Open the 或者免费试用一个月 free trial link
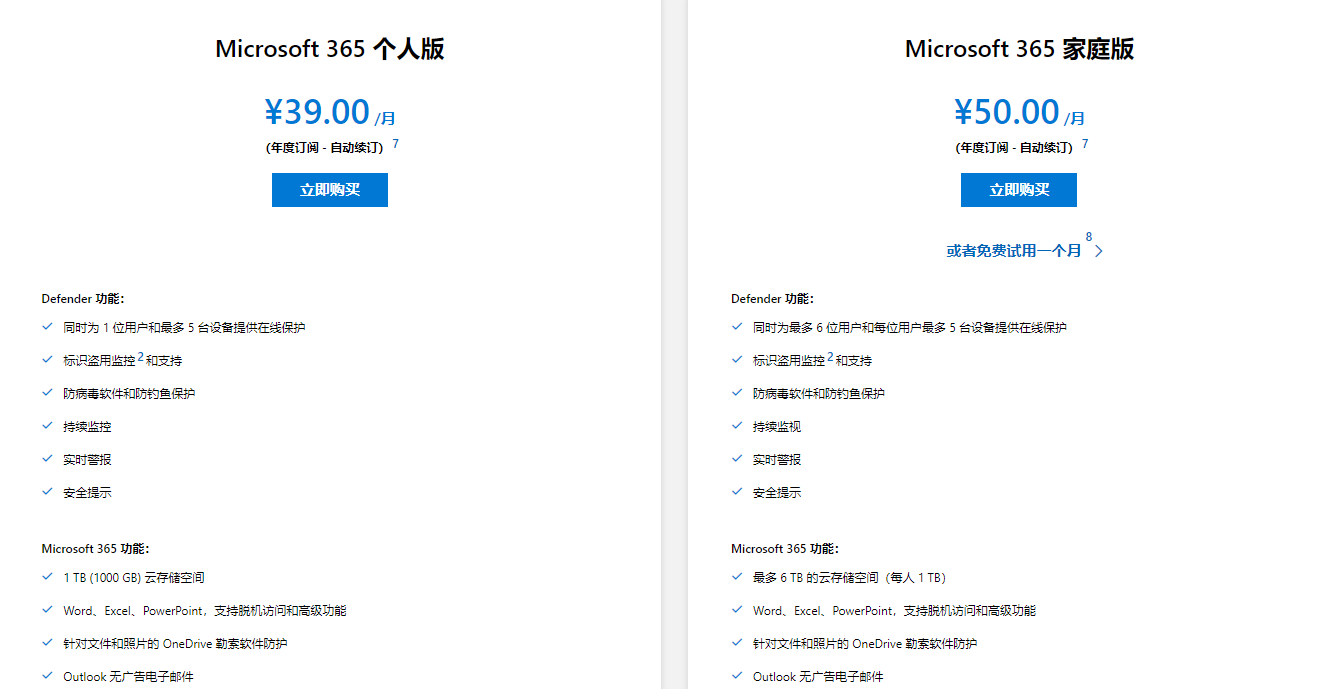Screen dimensions: 1336x689 click(x=1014, y=251)
